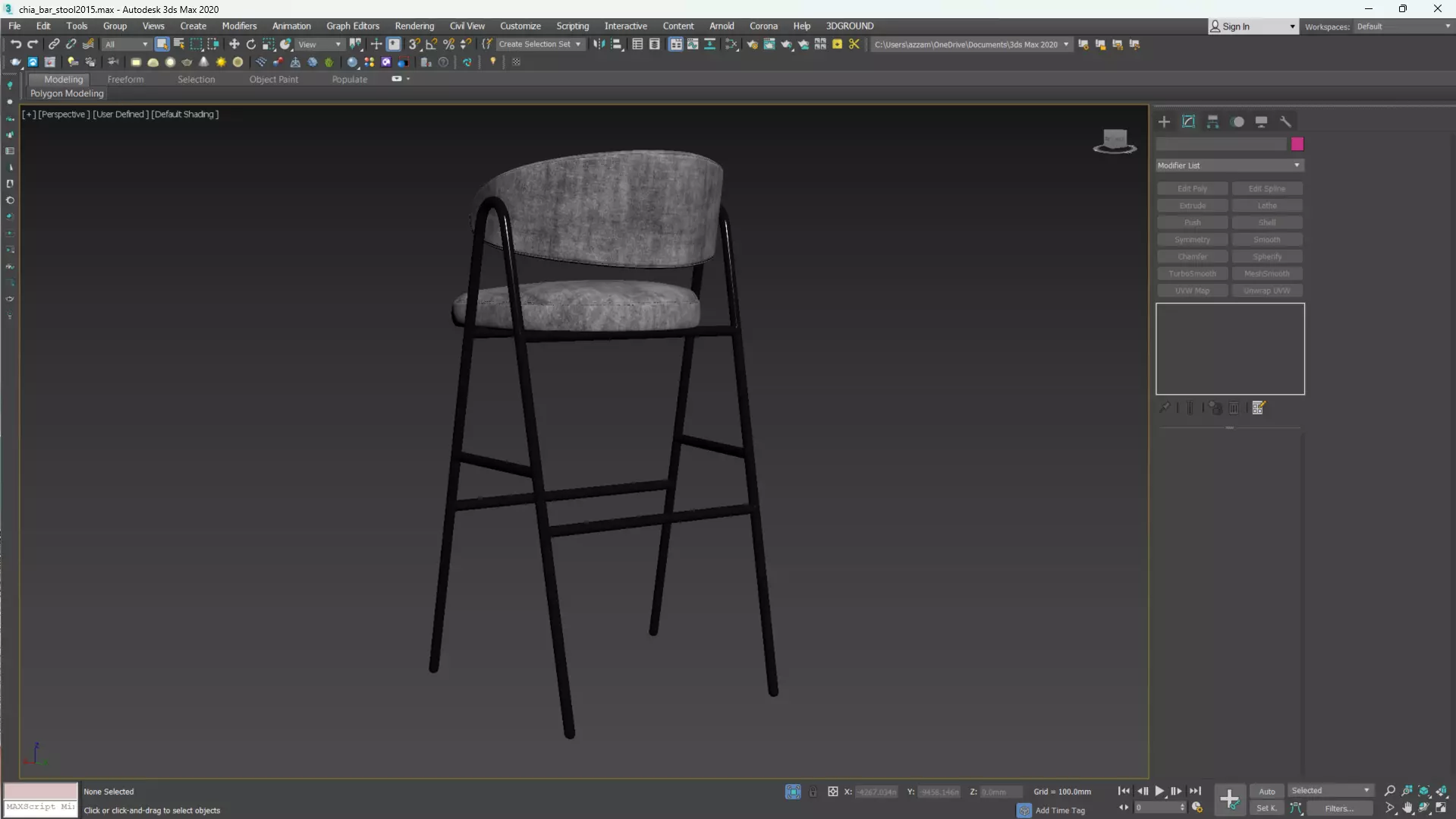This screenshot has width=1456, height=819.
Task: Click the yellow scissors icon in toolbar
Action: tap(854, 44)
